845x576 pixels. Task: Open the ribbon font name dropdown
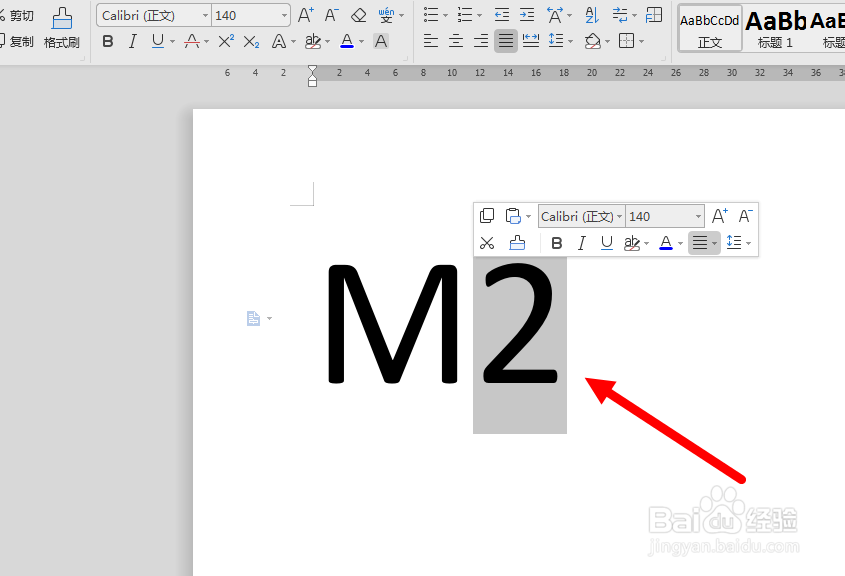(205, 16)
